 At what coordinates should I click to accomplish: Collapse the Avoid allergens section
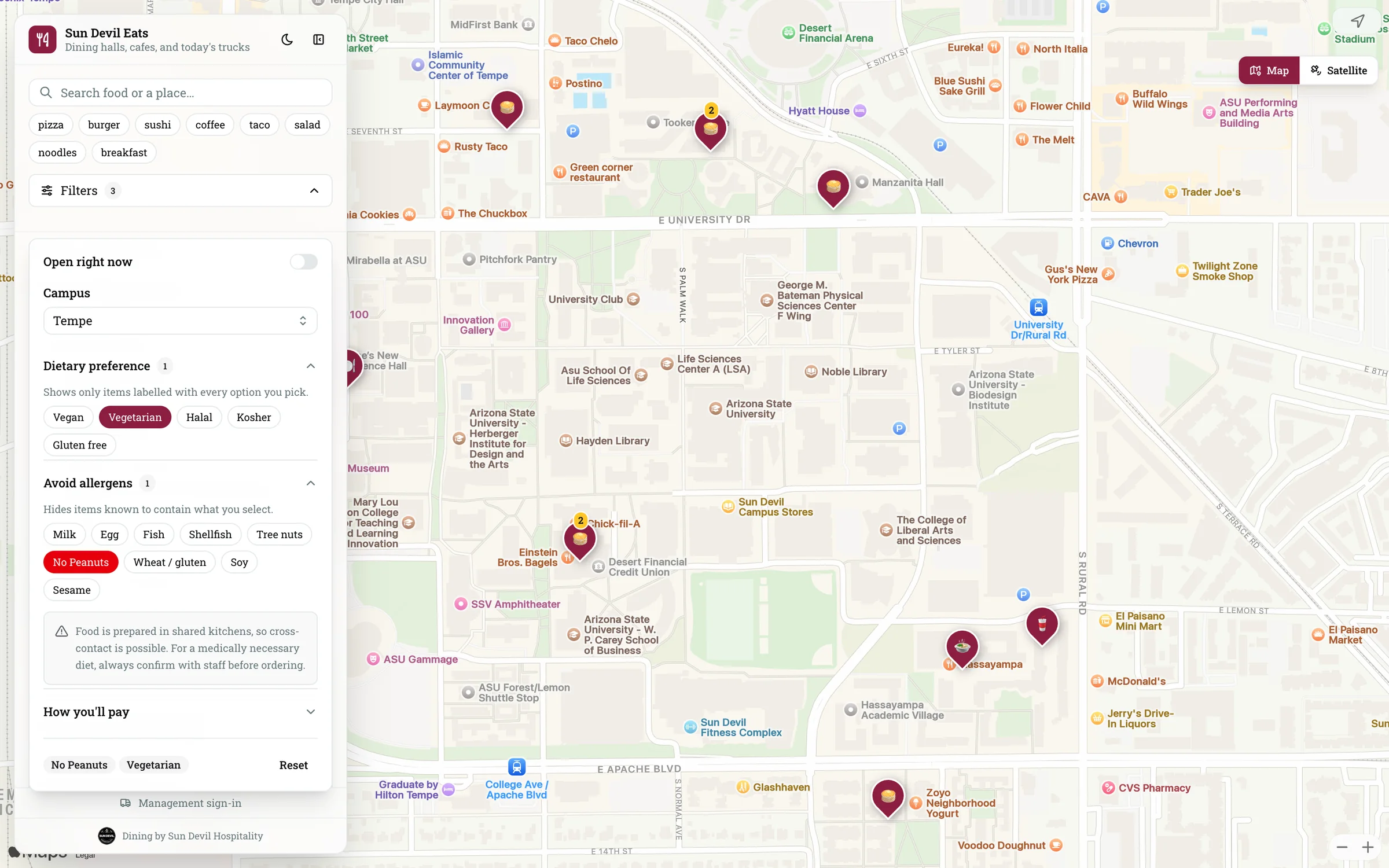[311, 483]
